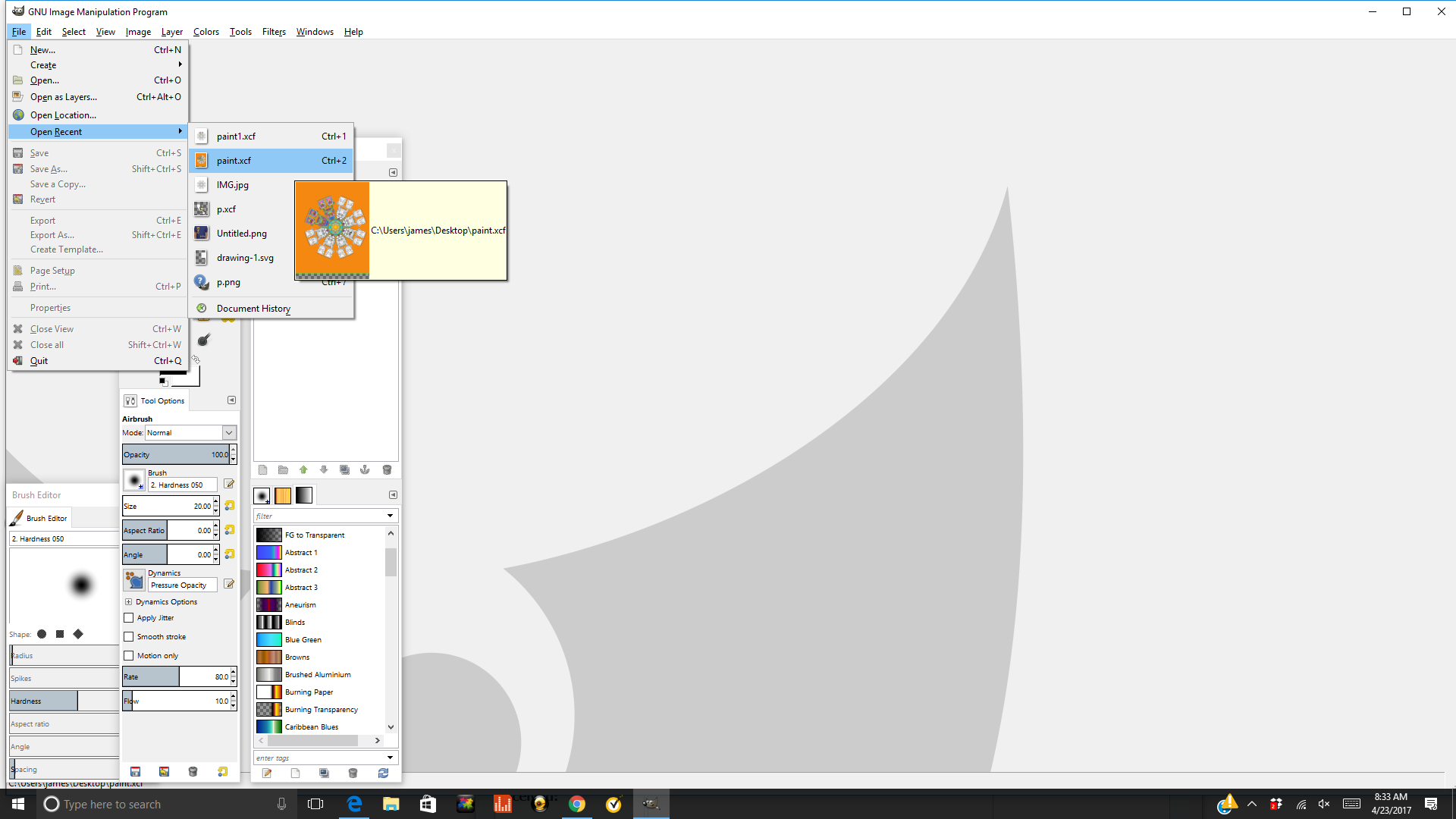
Task: Click the Opacity slider in Tool Options
Action: [175, 455]
